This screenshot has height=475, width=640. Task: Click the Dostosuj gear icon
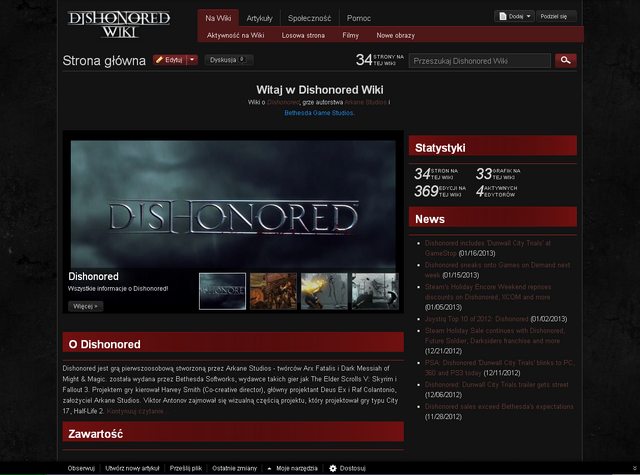click(x=333, y=468)
